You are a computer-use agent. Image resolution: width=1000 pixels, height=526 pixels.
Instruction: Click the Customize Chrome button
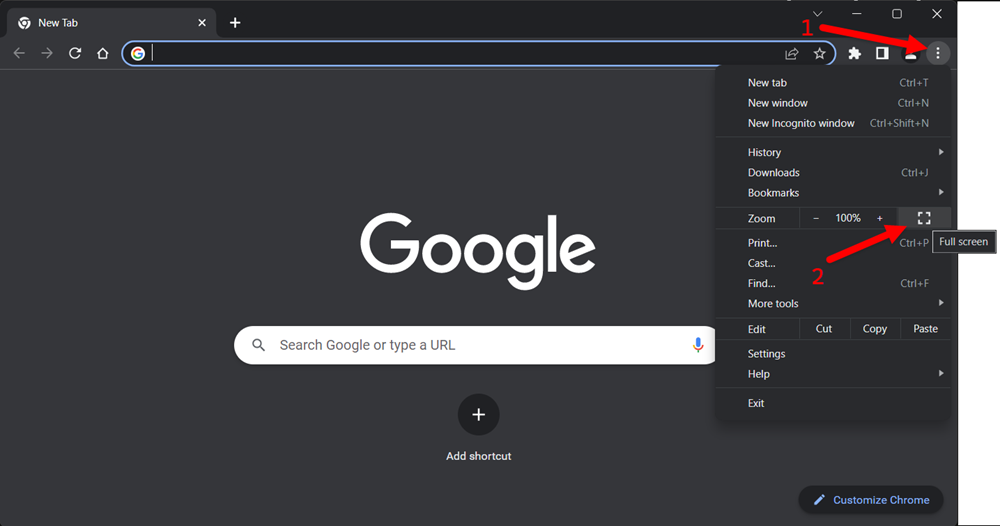click(871, 500)
